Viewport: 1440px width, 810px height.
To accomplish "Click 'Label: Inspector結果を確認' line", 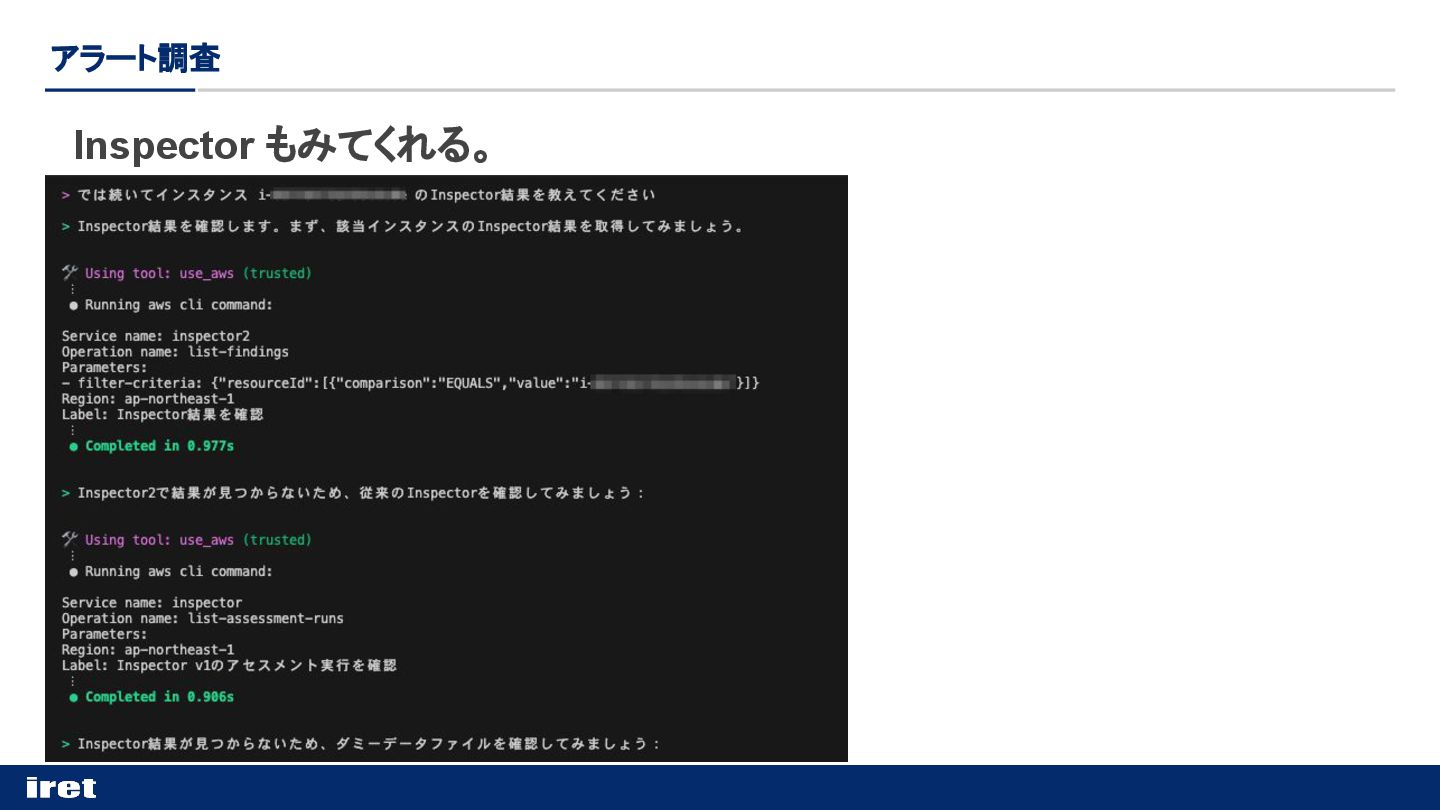I will (162, 414).
